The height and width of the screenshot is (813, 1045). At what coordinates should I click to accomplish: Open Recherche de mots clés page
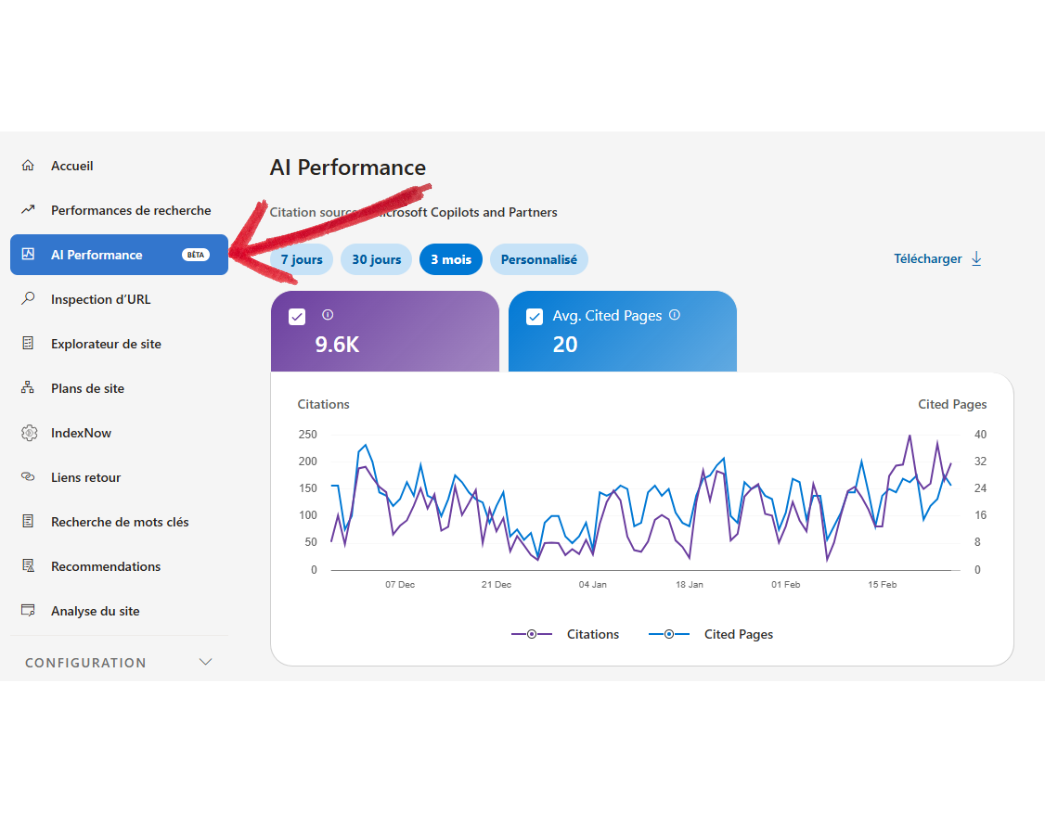(119, 522)
